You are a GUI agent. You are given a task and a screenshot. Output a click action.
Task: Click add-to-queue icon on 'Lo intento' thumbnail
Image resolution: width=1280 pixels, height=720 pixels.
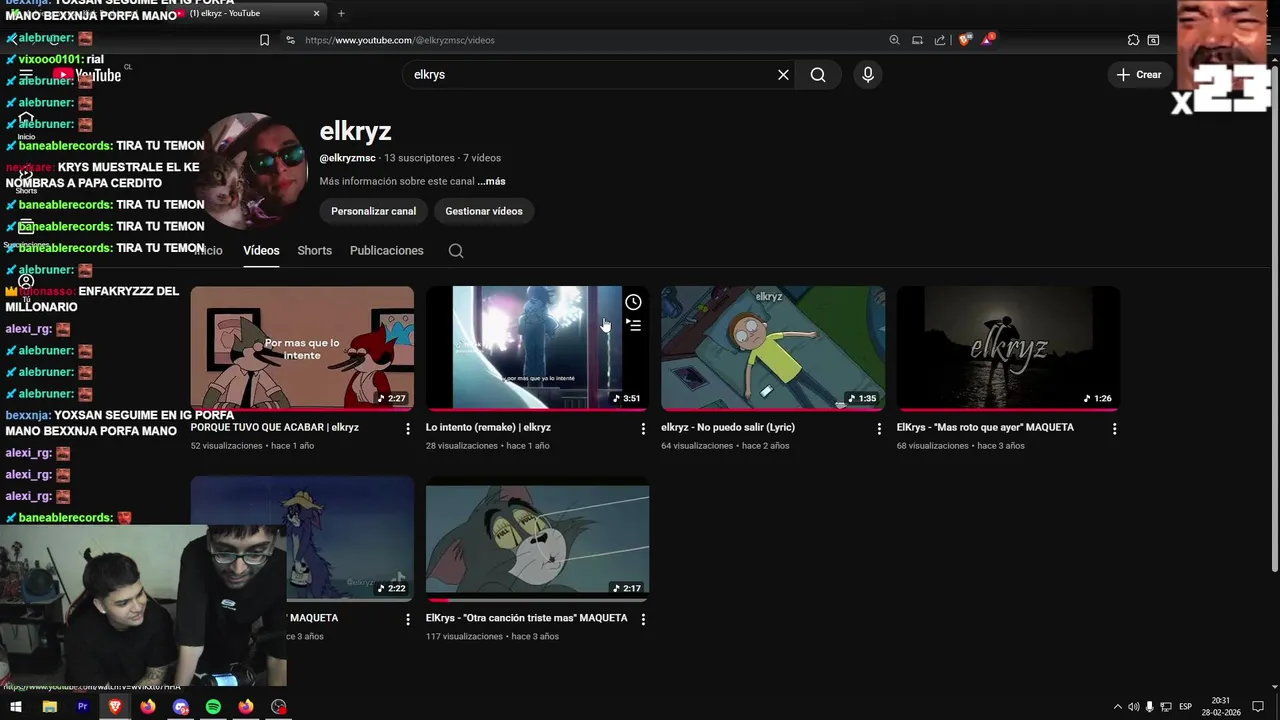[x=633, y=325]
